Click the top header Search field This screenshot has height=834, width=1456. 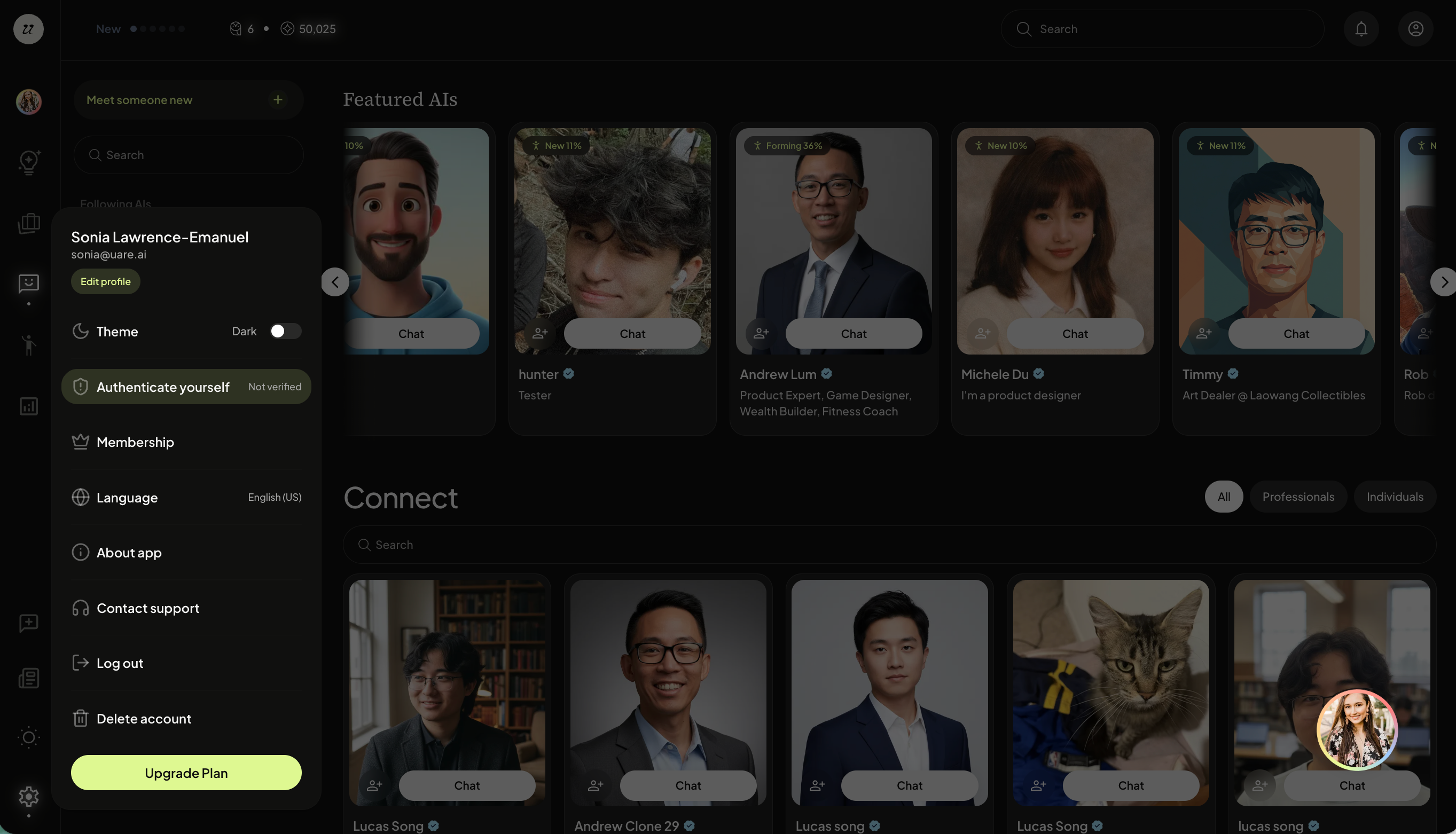1162,29
